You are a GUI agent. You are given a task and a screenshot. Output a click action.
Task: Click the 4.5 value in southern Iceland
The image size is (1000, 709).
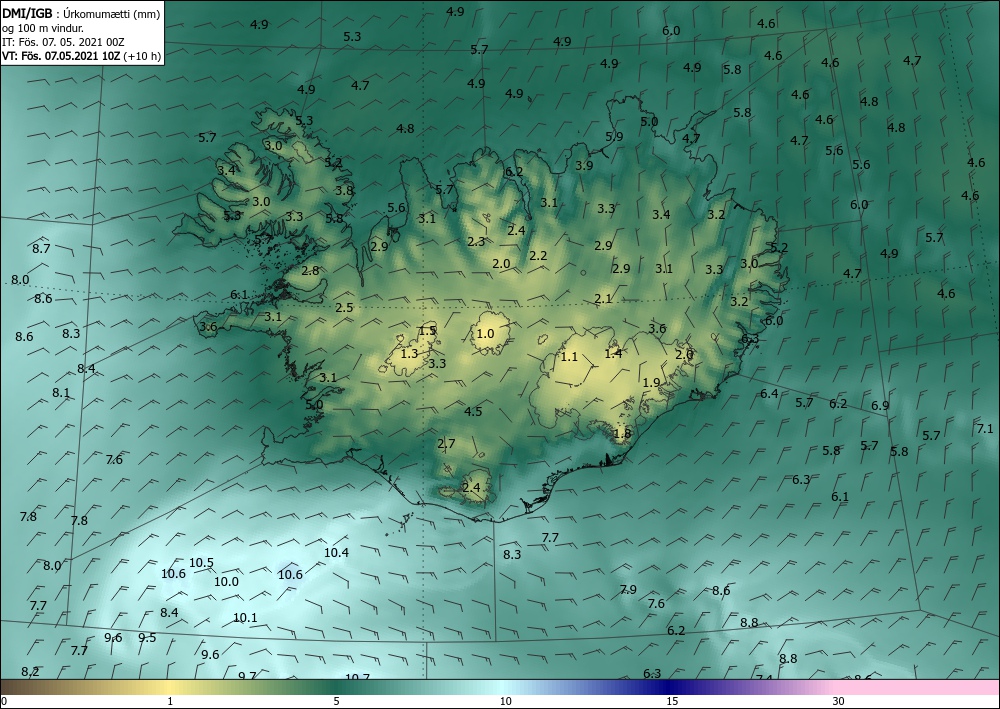click(473, 412)
